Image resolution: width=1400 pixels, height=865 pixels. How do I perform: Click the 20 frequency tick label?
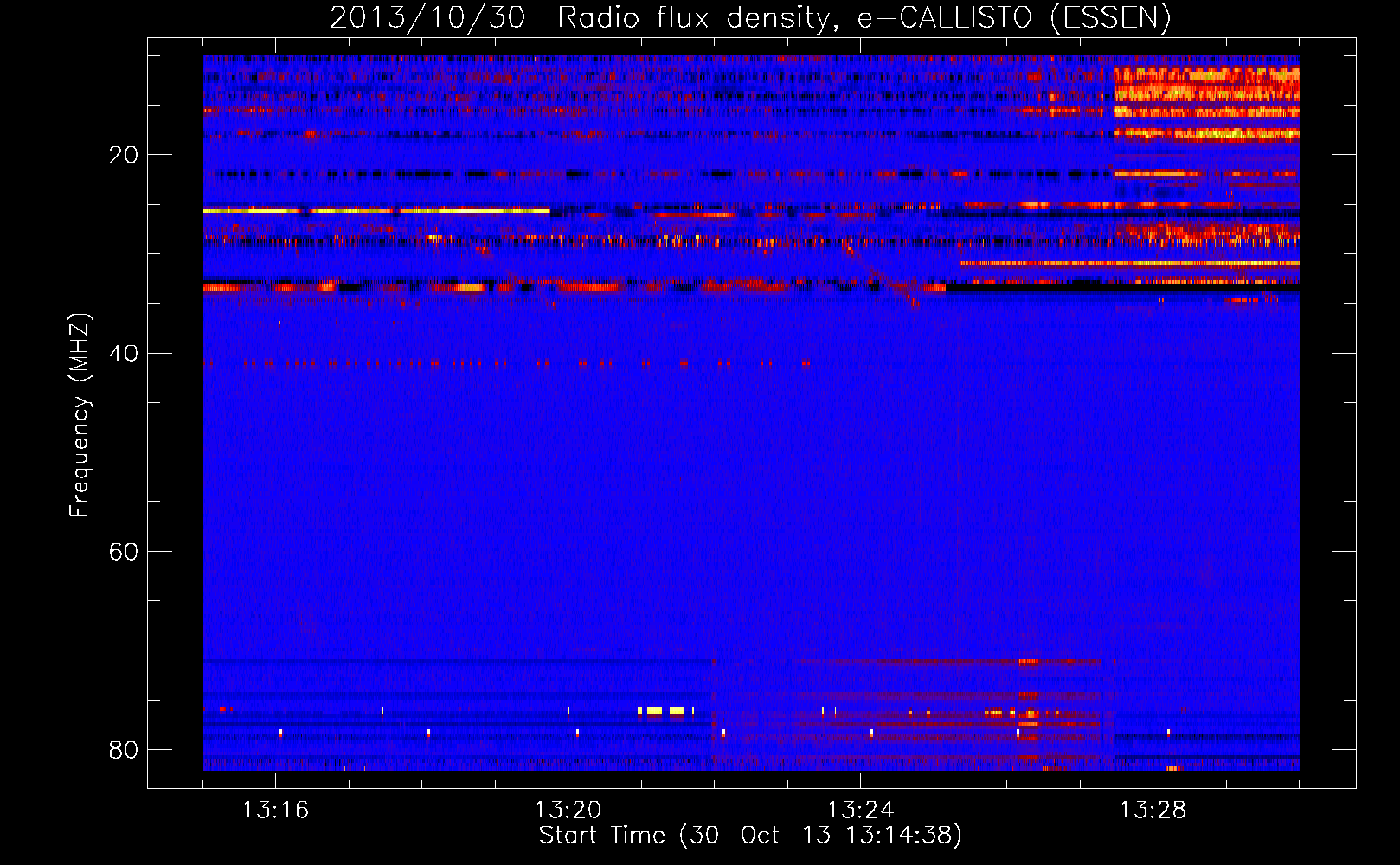coord(124,155)
